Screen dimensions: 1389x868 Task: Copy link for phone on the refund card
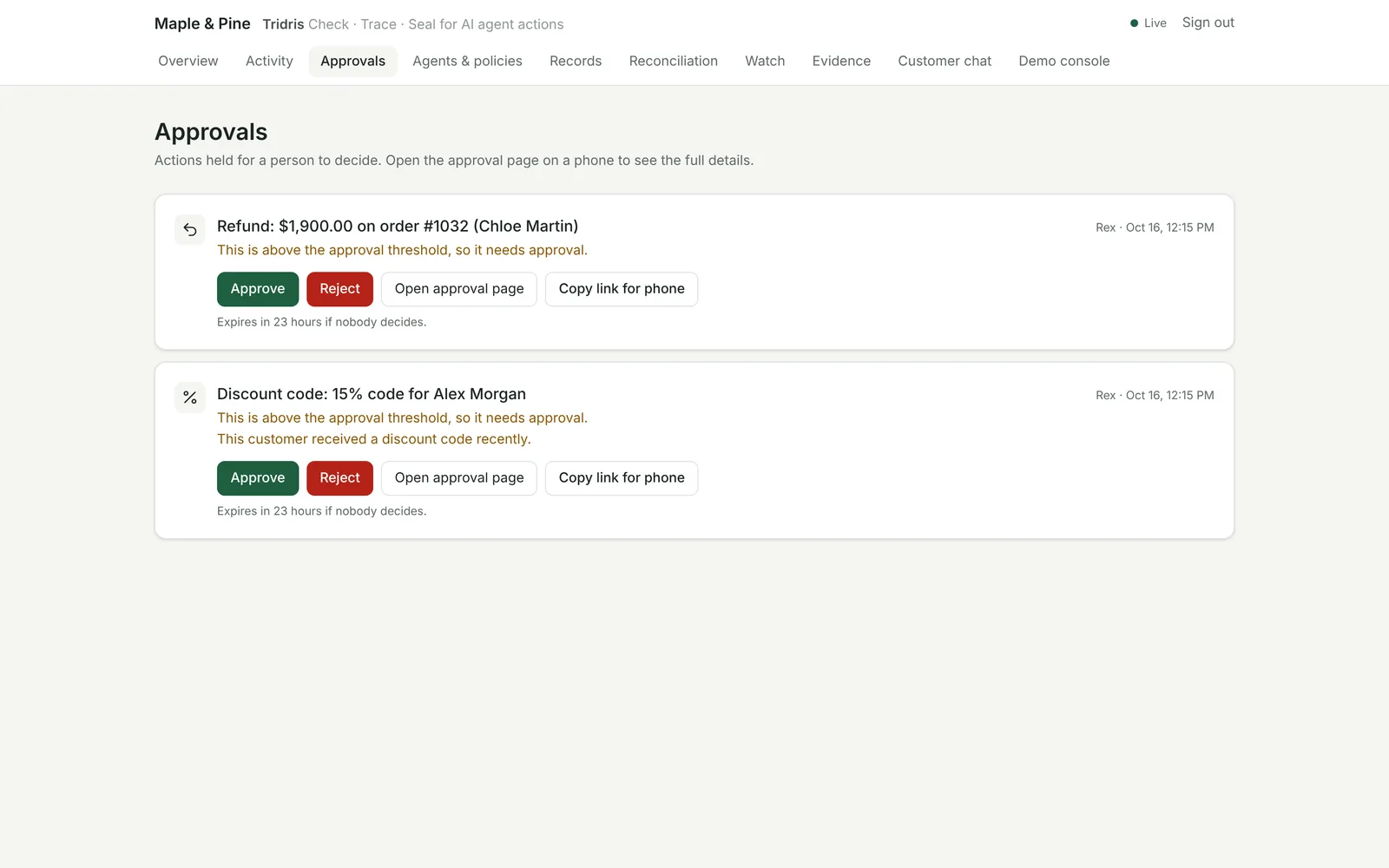coord(622,289)
